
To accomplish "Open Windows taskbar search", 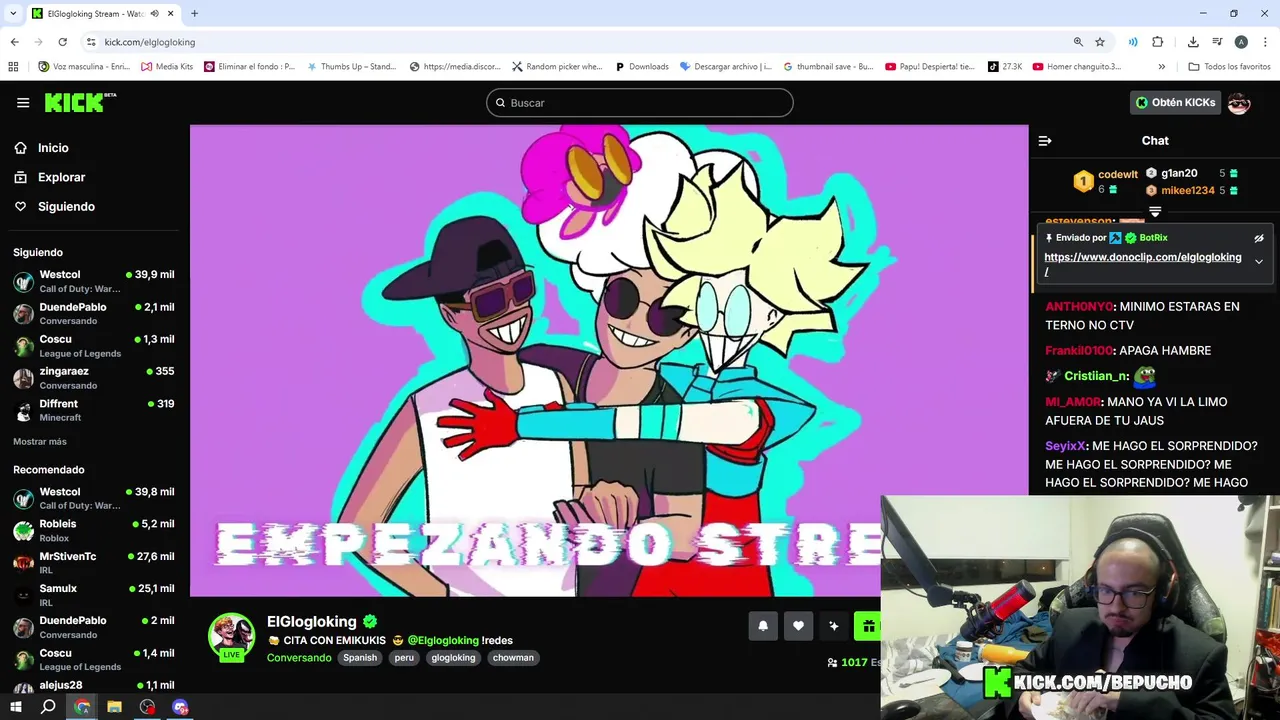I will coord(48,707).
